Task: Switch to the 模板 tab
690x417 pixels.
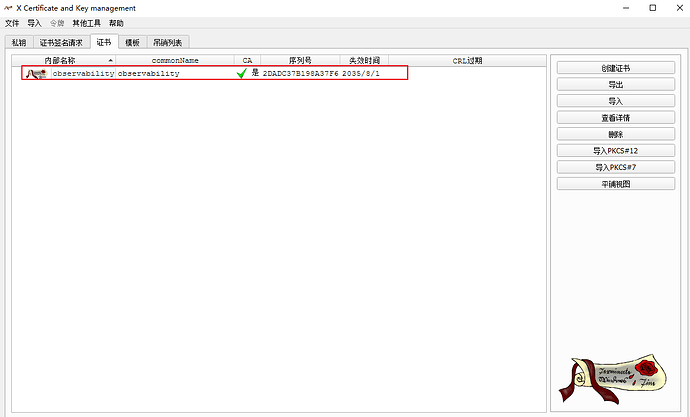Action: click(x=132, y=42)
